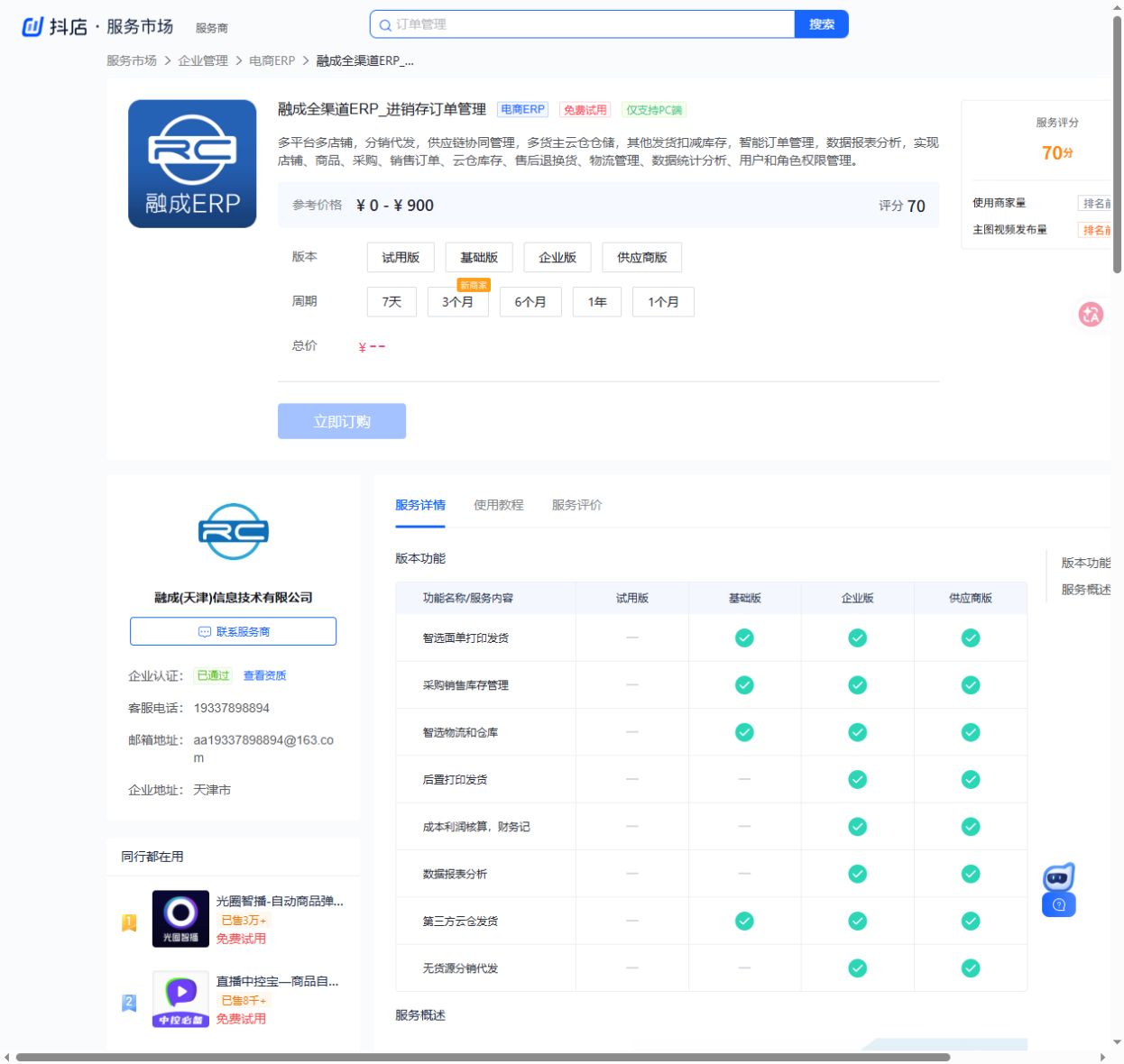Viewport: 1124px width, 1064px height.
Task: Click 供应商版 checkmark for 智选物流和仓库
Action: 971,732
